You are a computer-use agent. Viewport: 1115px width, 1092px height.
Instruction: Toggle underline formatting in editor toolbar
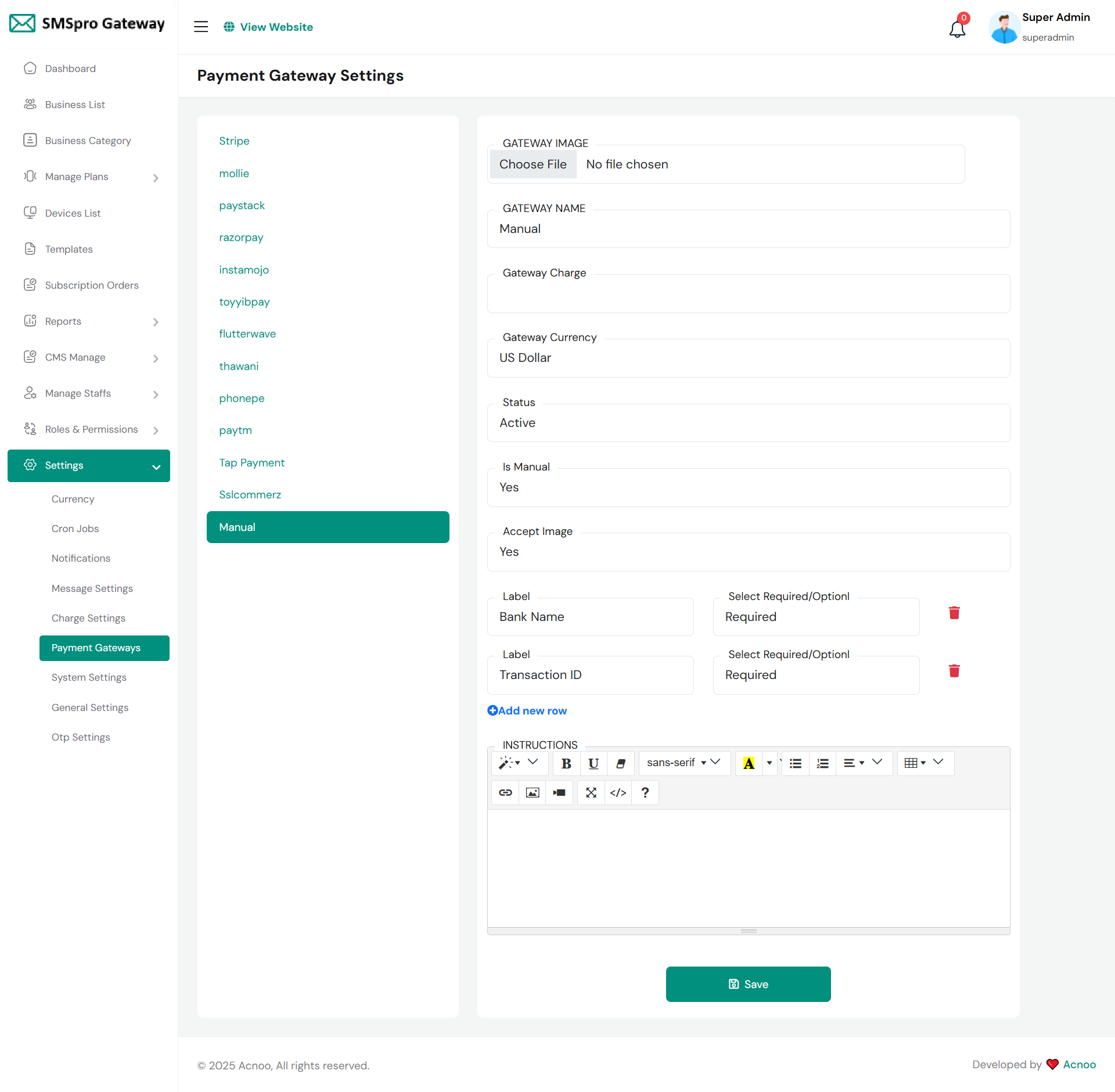click(x=593, y=763)
